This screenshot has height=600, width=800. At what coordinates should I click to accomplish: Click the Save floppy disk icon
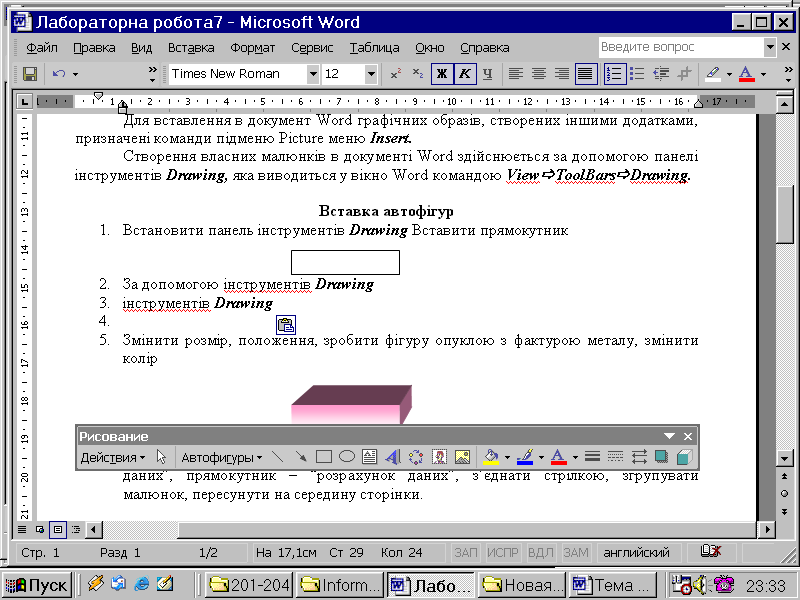coord(30,74)
